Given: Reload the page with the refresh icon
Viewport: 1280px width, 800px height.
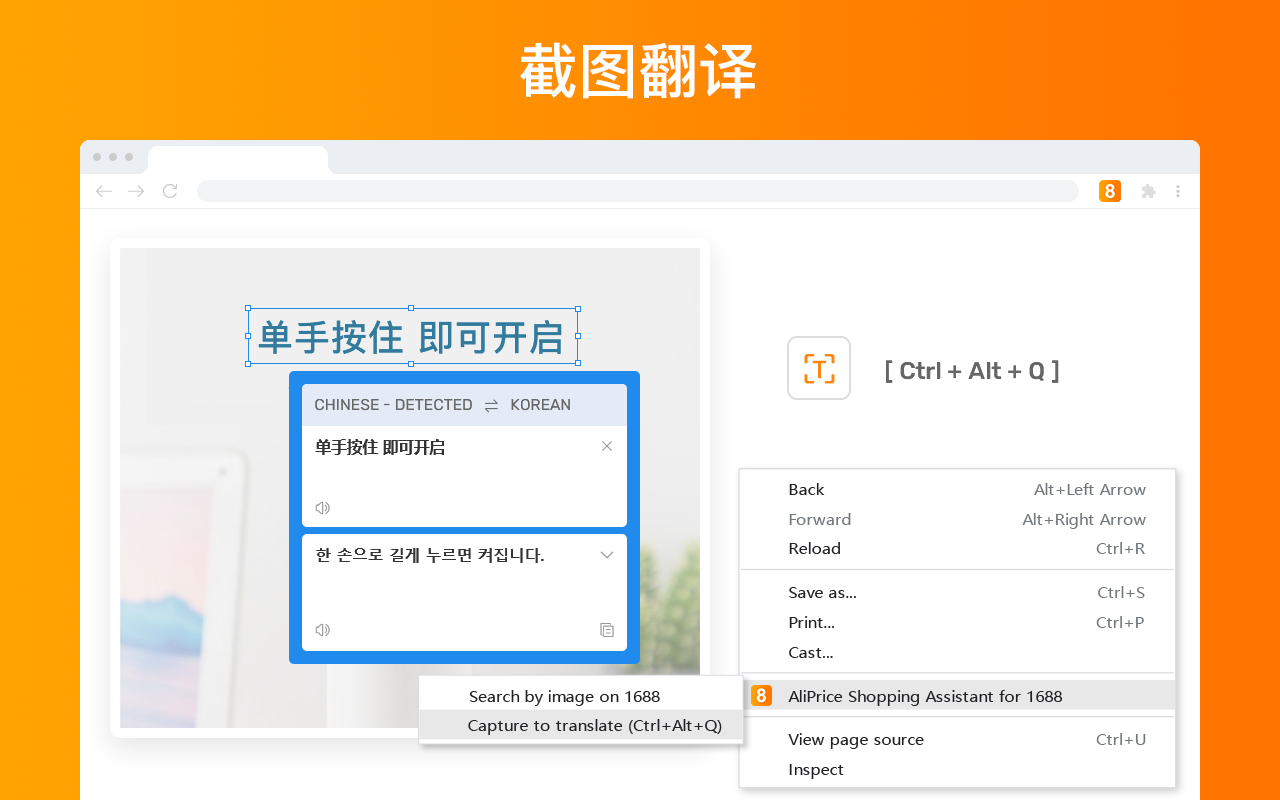Looking at the screenshot, I should 169,190.
